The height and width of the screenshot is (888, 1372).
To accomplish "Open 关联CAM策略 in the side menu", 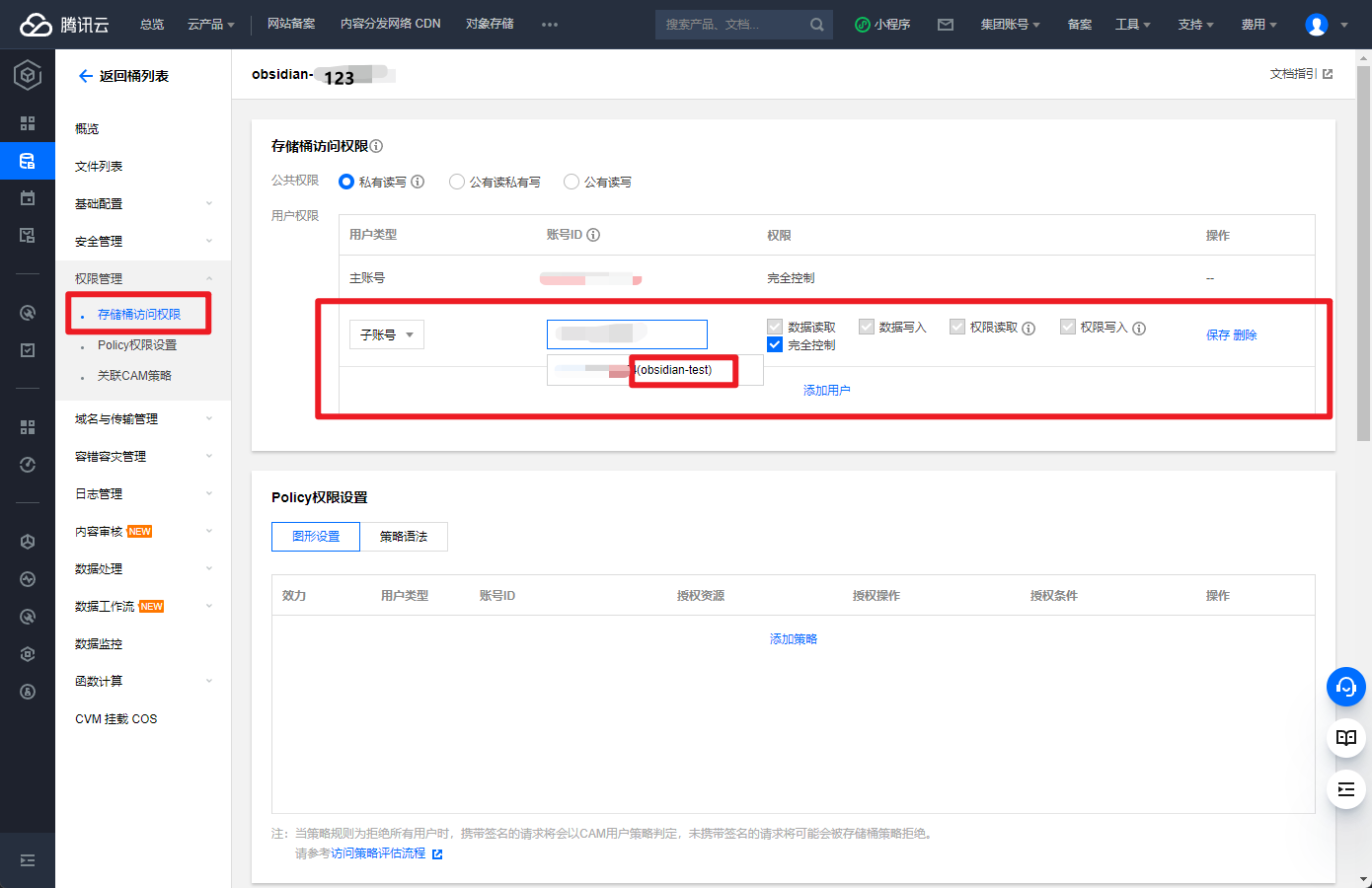I will click(134, 375).
